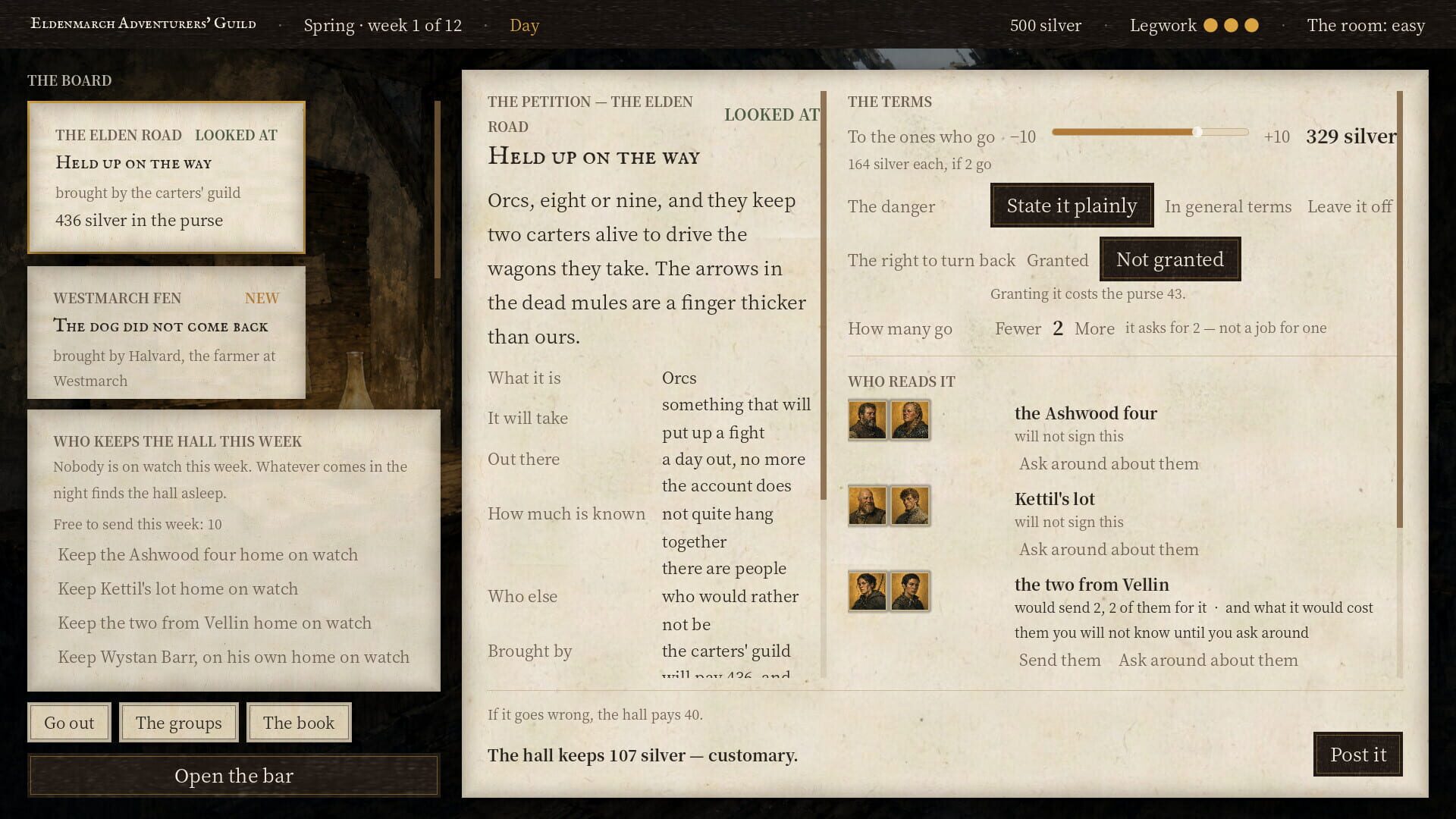Open The book tab
Screen dimensions: 1456x819
click(x=299, y=723)
